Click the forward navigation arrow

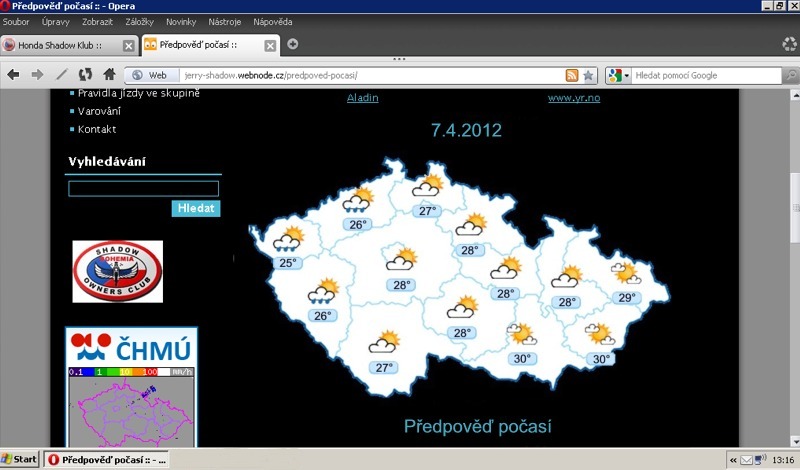tap(37, 75)
